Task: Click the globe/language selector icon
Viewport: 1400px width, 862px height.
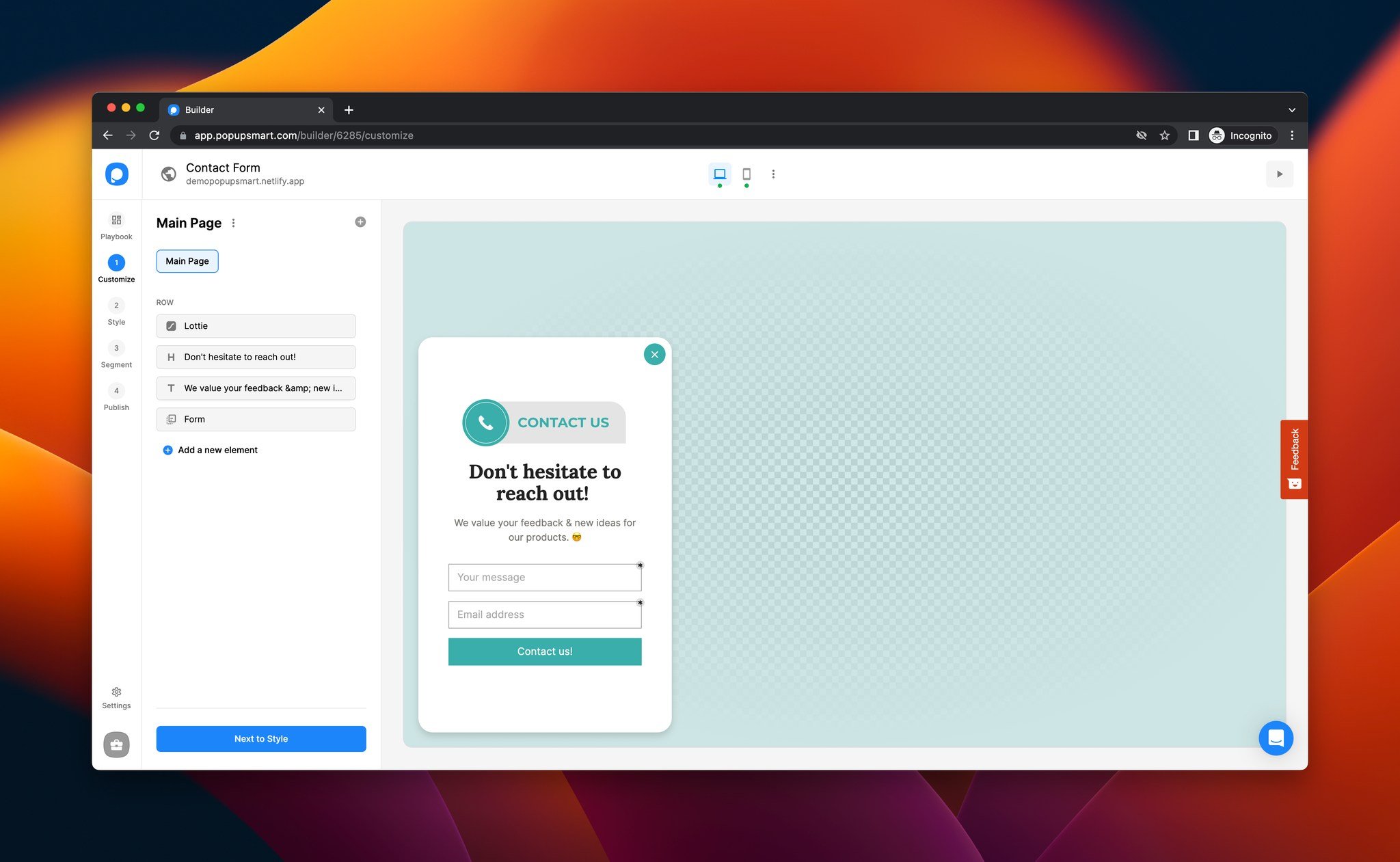Action: point(167,174)
